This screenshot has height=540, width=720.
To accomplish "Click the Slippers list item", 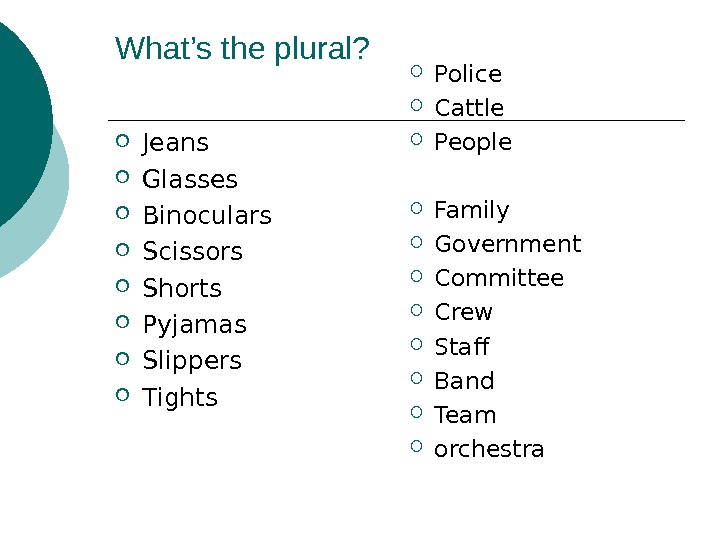I will pos(192,361).
